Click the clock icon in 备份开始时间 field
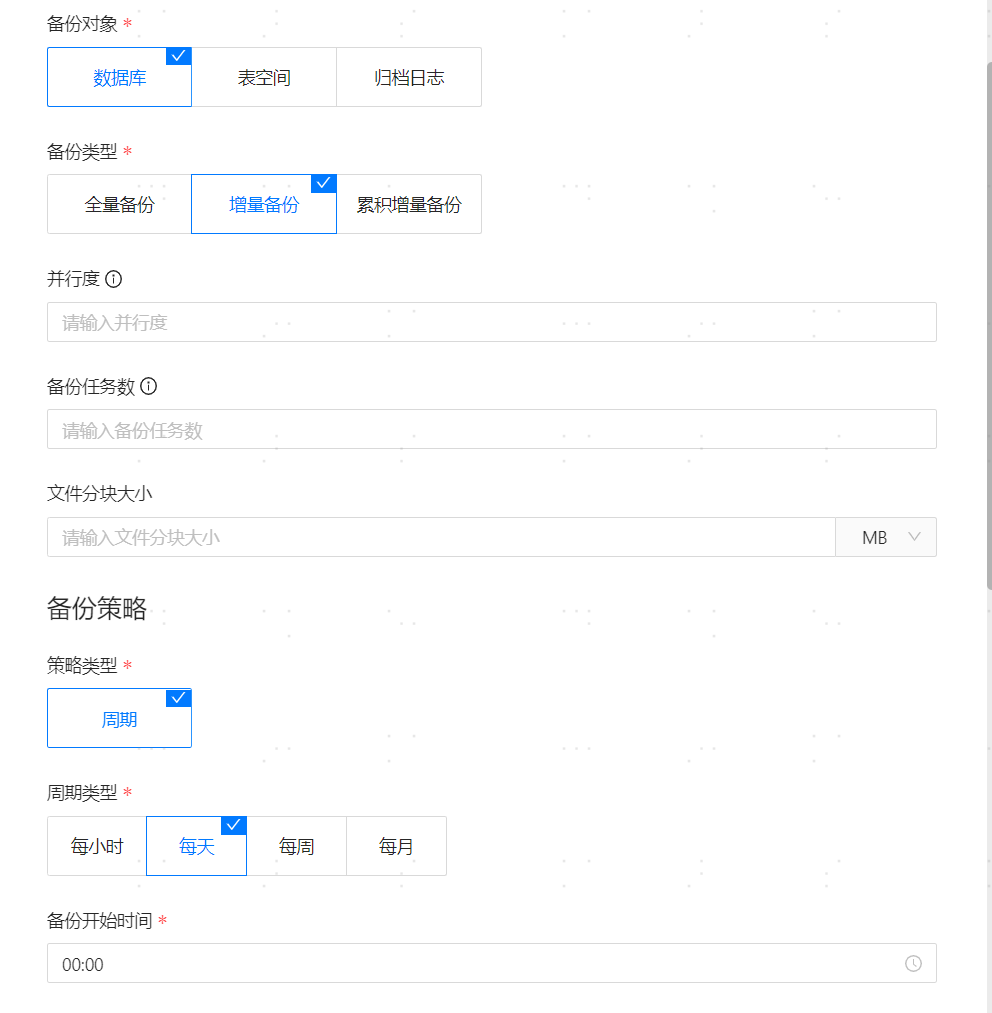 913,963
